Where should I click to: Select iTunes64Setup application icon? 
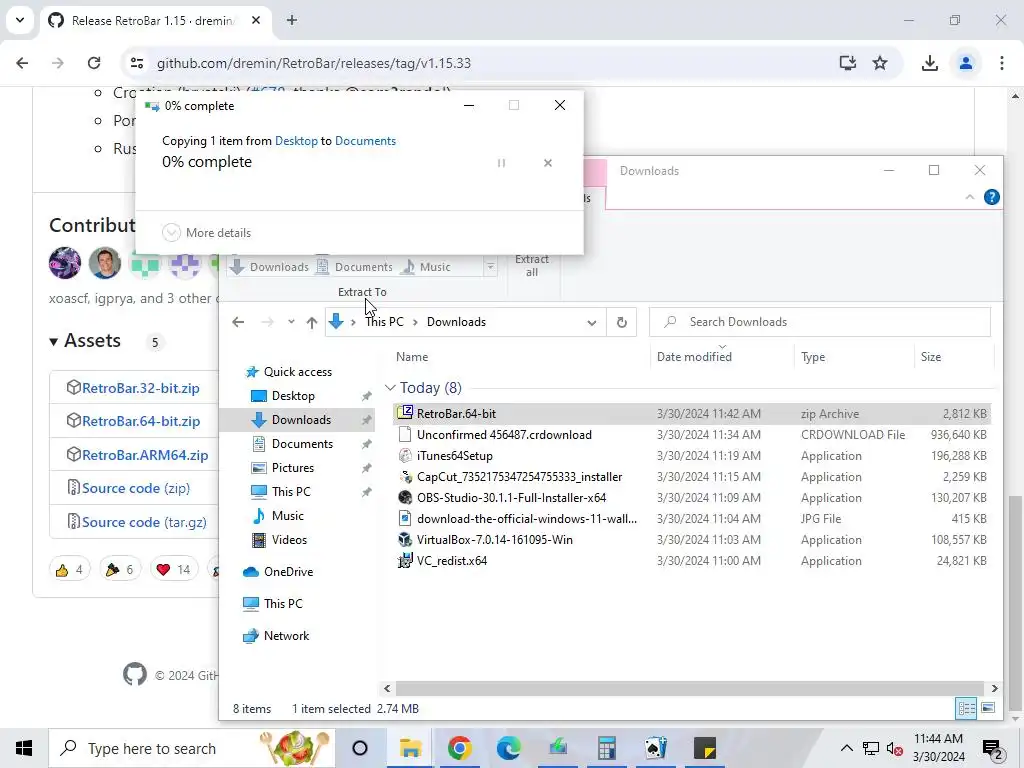point(405,456)
